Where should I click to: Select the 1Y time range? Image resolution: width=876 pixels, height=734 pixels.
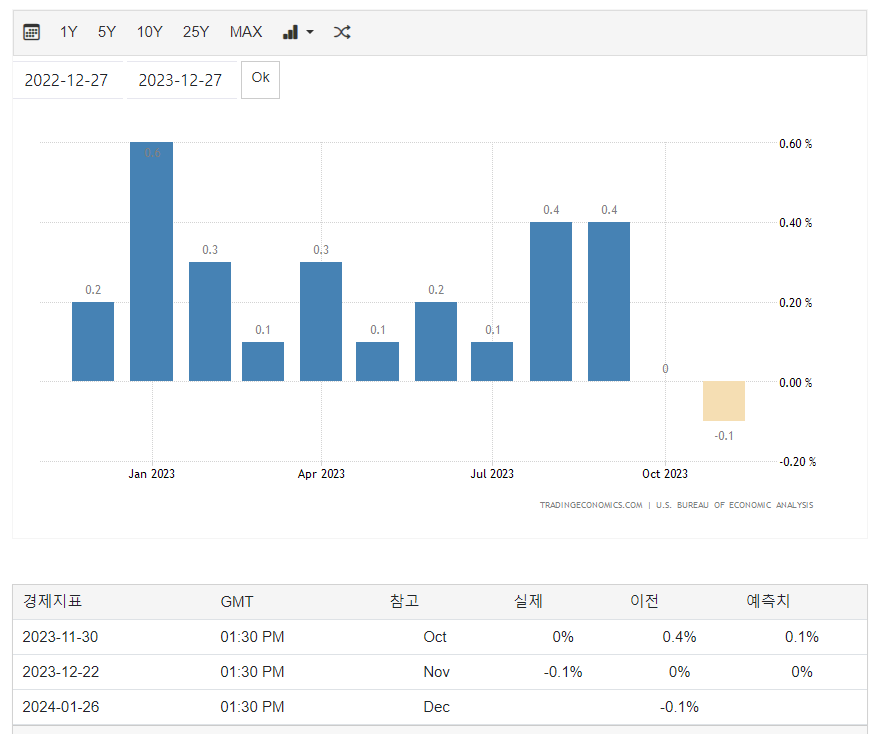point(69,32)
